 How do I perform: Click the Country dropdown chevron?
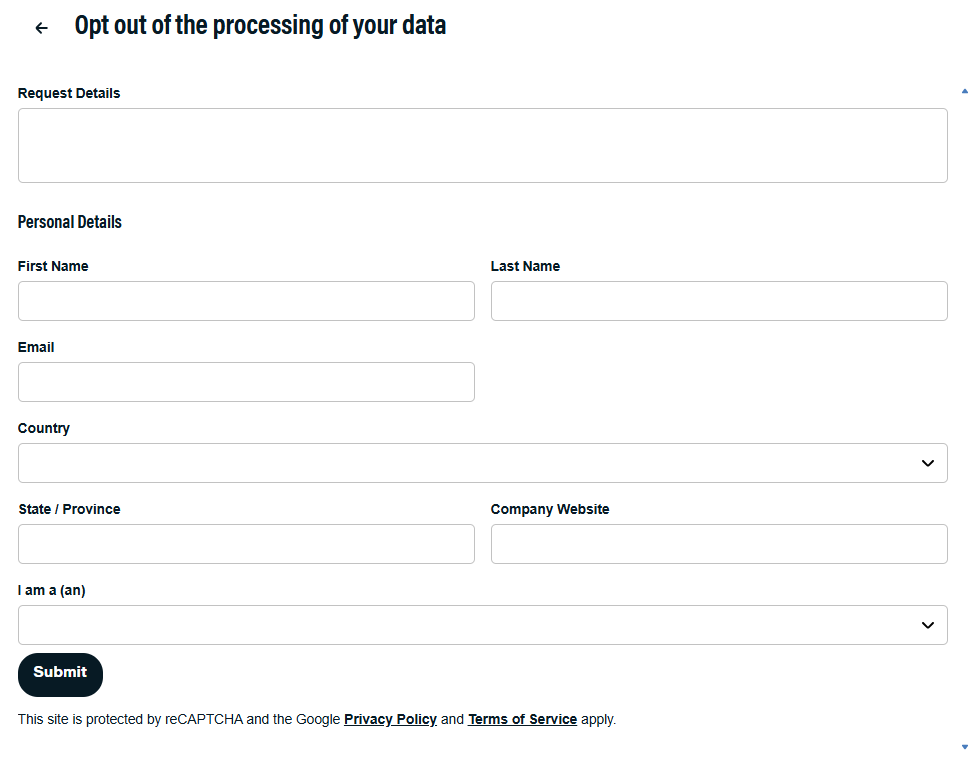point(928,462)
